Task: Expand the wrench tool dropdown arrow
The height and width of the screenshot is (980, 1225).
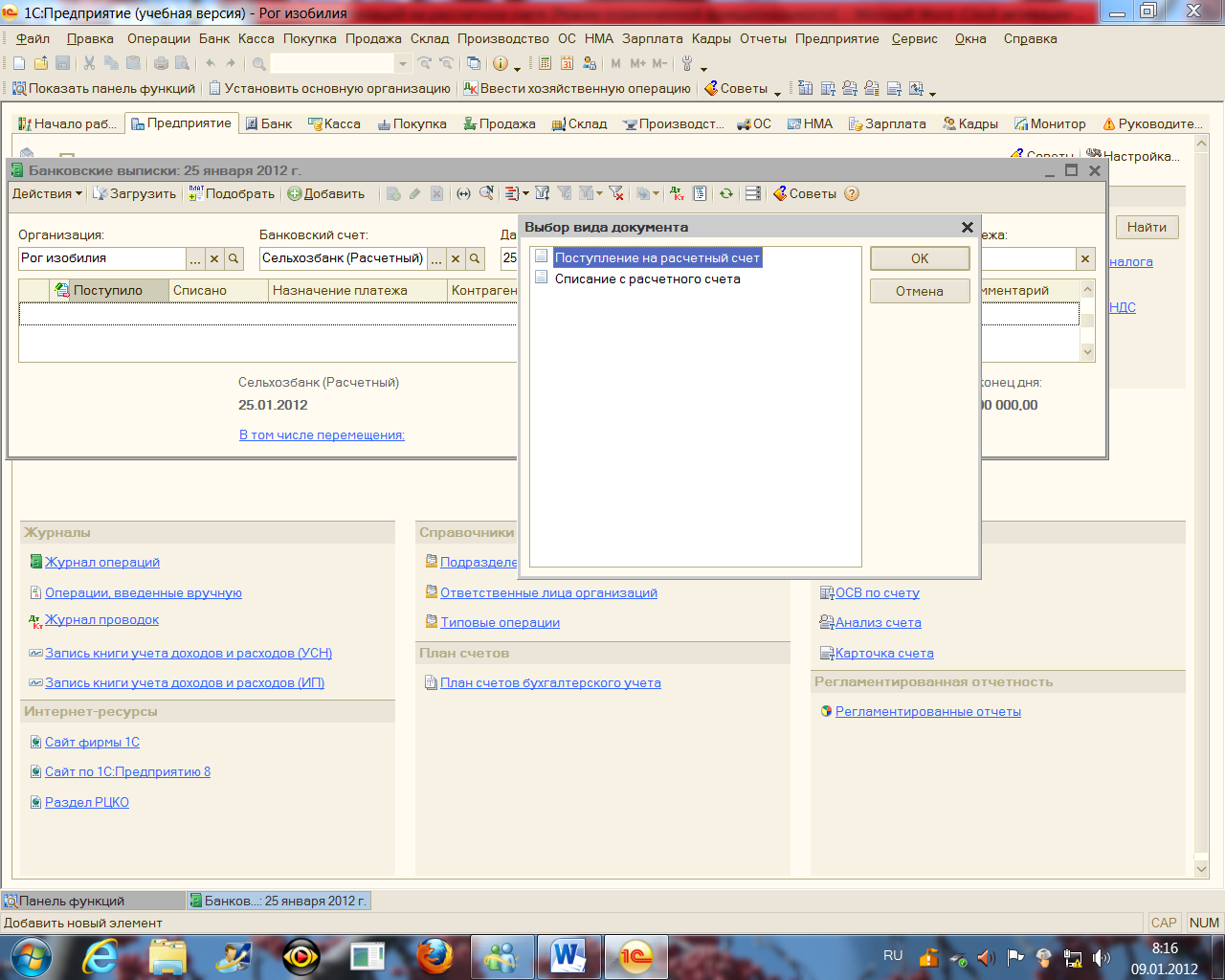Action: 703,68
